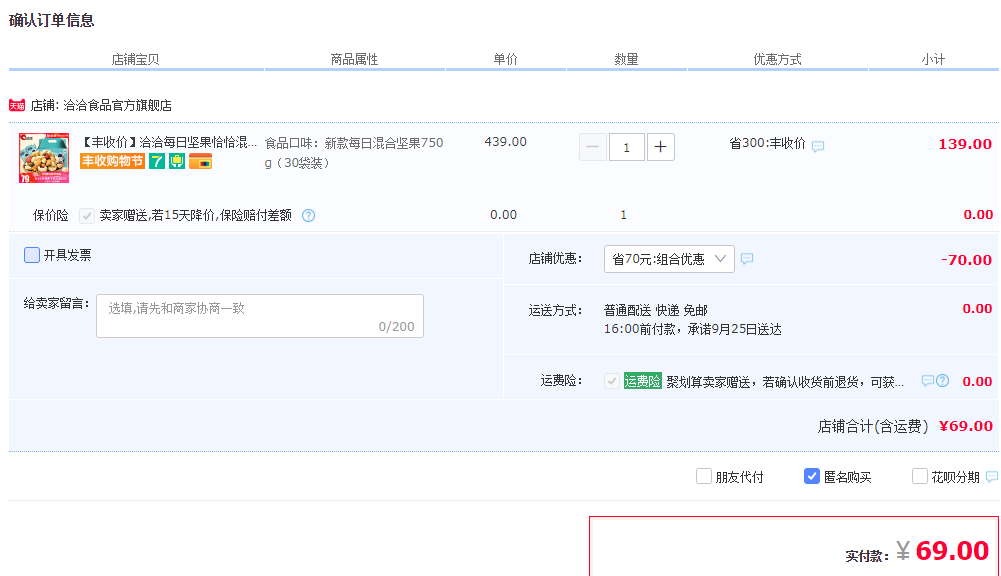
Task: Click the 单价 column header
Action: 506,59
